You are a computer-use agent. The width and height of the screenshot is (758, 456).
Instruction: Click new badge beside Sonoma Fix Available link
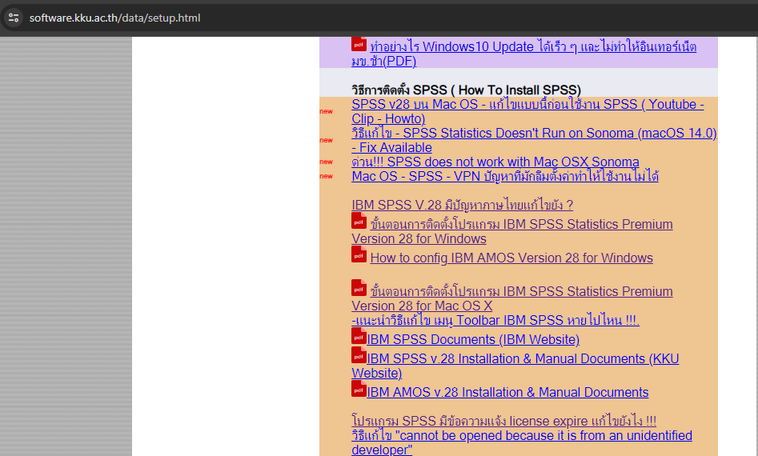(326, 140)
